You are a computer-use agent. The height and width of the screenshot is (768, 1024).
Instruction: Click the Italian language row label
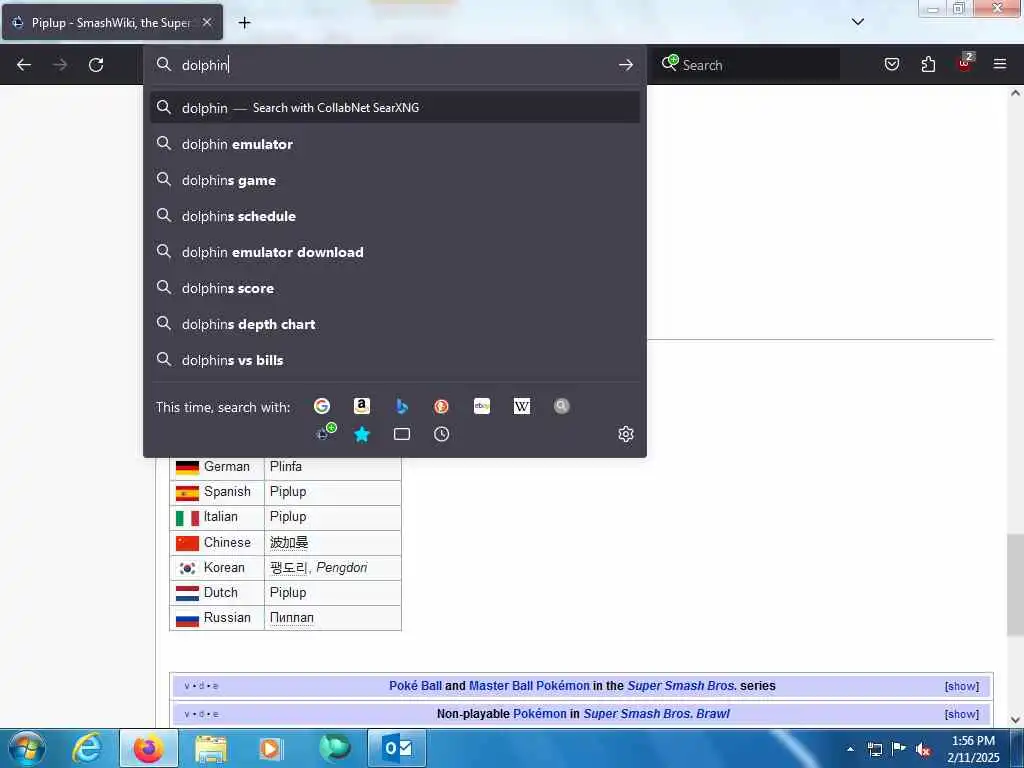(221, 517)
